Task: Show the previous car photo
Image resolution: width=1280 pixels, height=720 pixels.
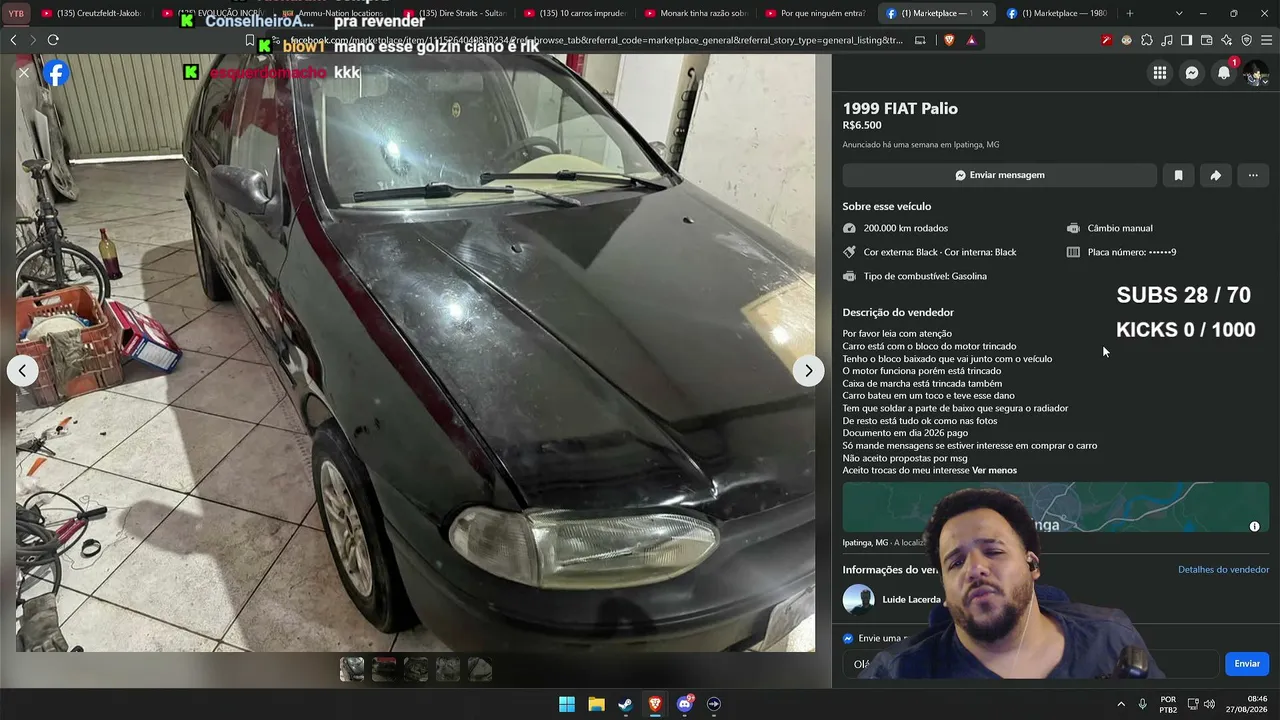Action: coord(22,371)
